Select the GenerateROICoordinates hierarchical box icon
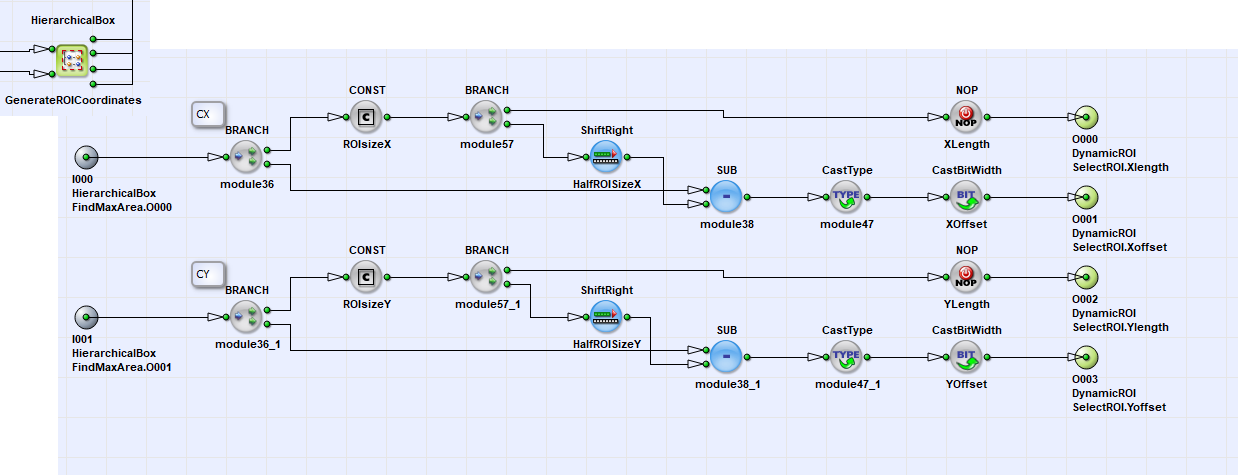The height and width of the screenshot is (475, 1238). 72,61
